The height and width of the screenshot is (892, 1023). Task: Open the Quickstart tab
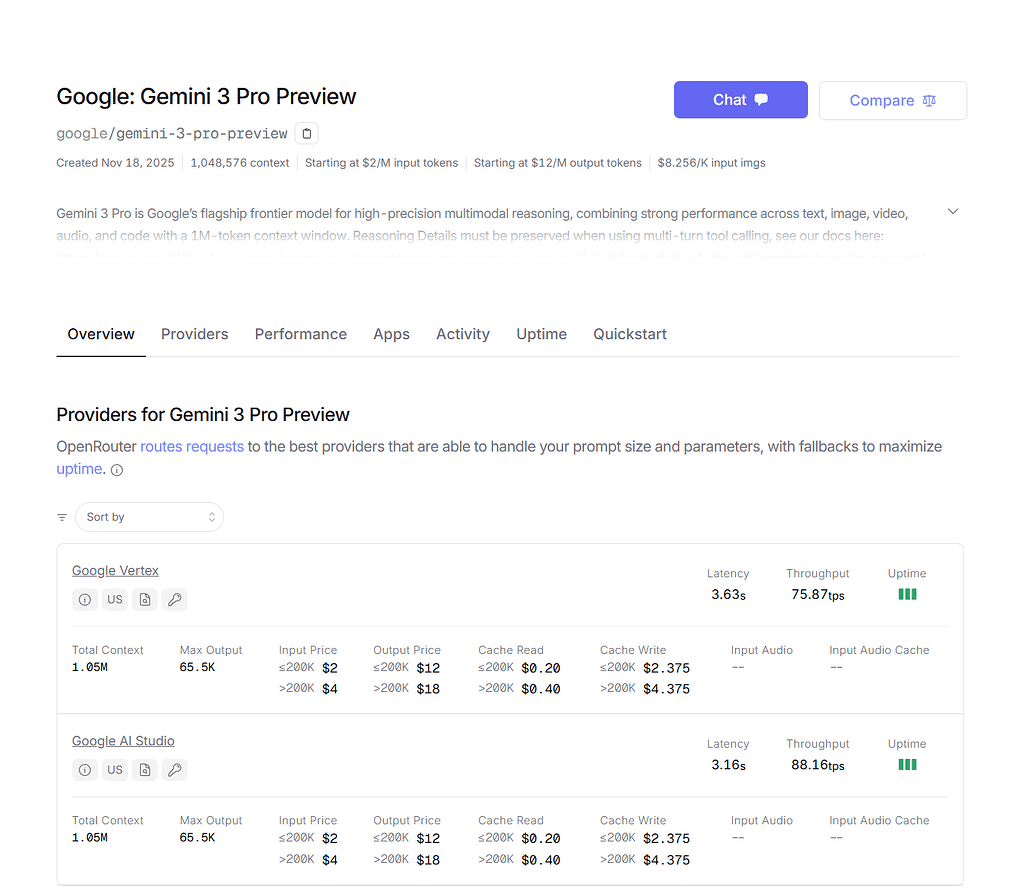(630, 334)
